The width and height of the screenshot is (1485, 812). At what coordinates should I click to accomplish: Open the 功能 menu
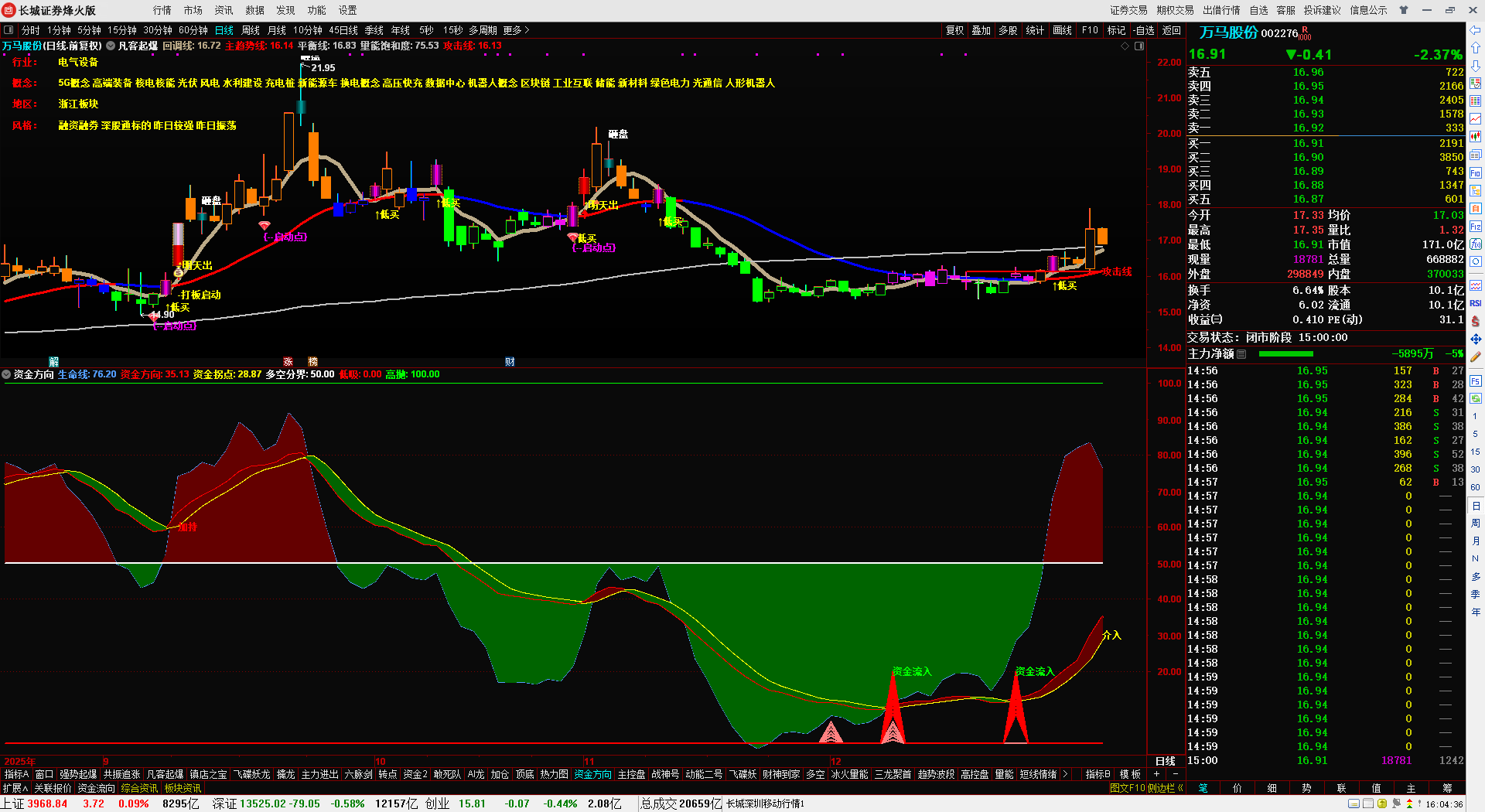coord(317,10)
